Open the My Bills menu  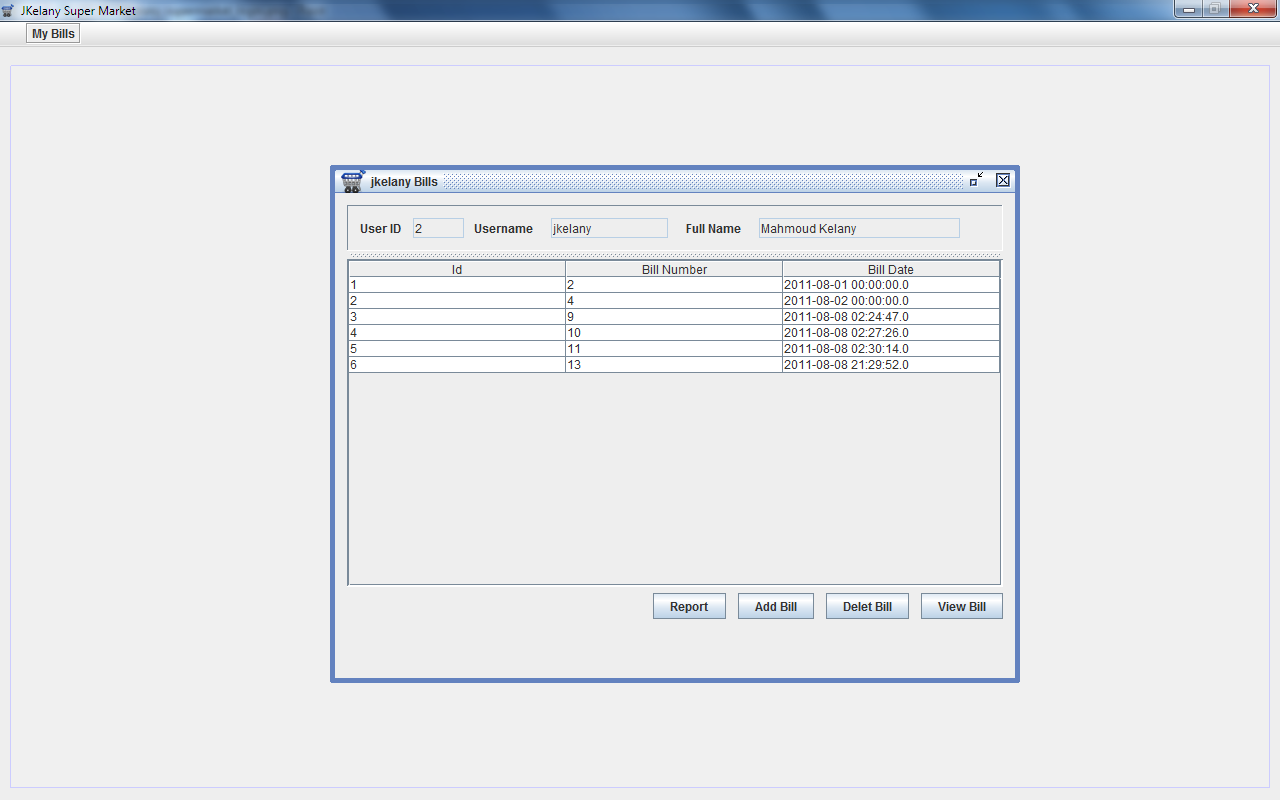click(x=53, y=34)
